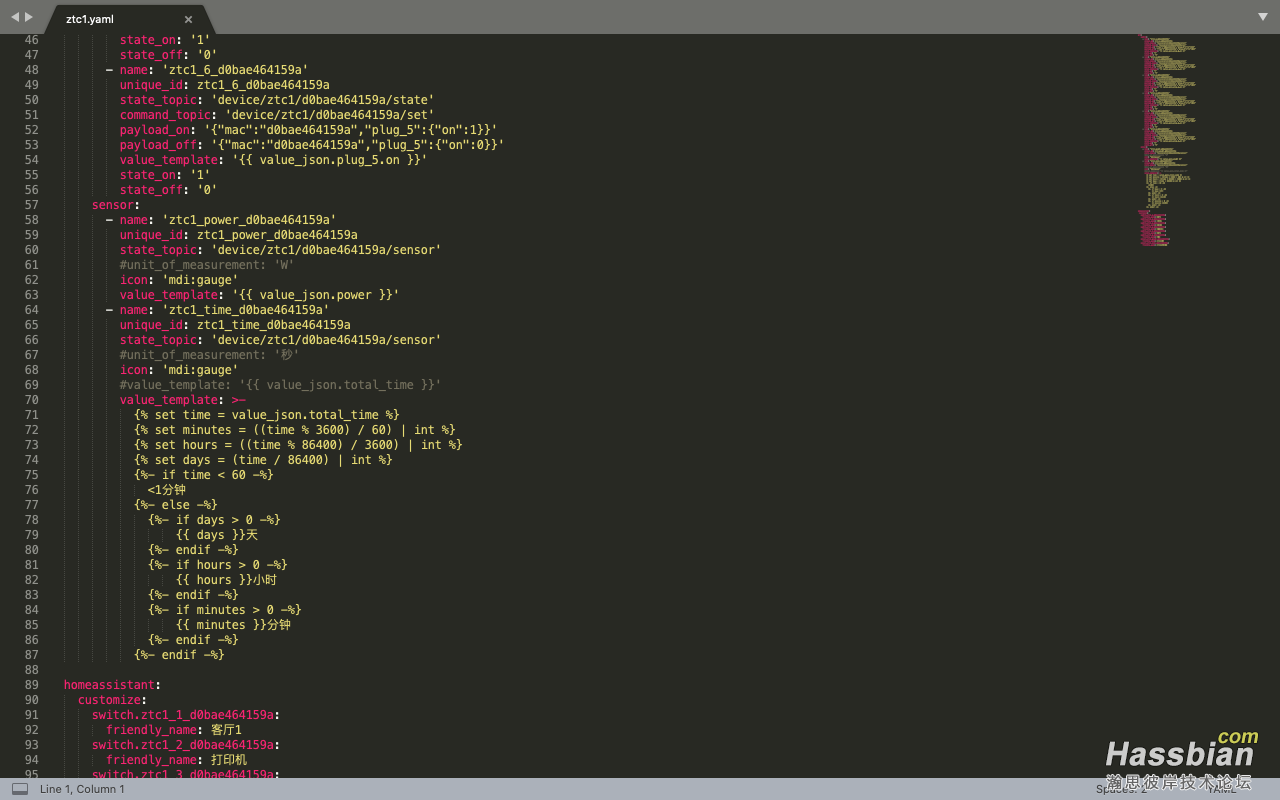This screenshot has height=800, width=1280.
Task: Click line number 57 in the gutter
Action: click(x=31, y=205)
